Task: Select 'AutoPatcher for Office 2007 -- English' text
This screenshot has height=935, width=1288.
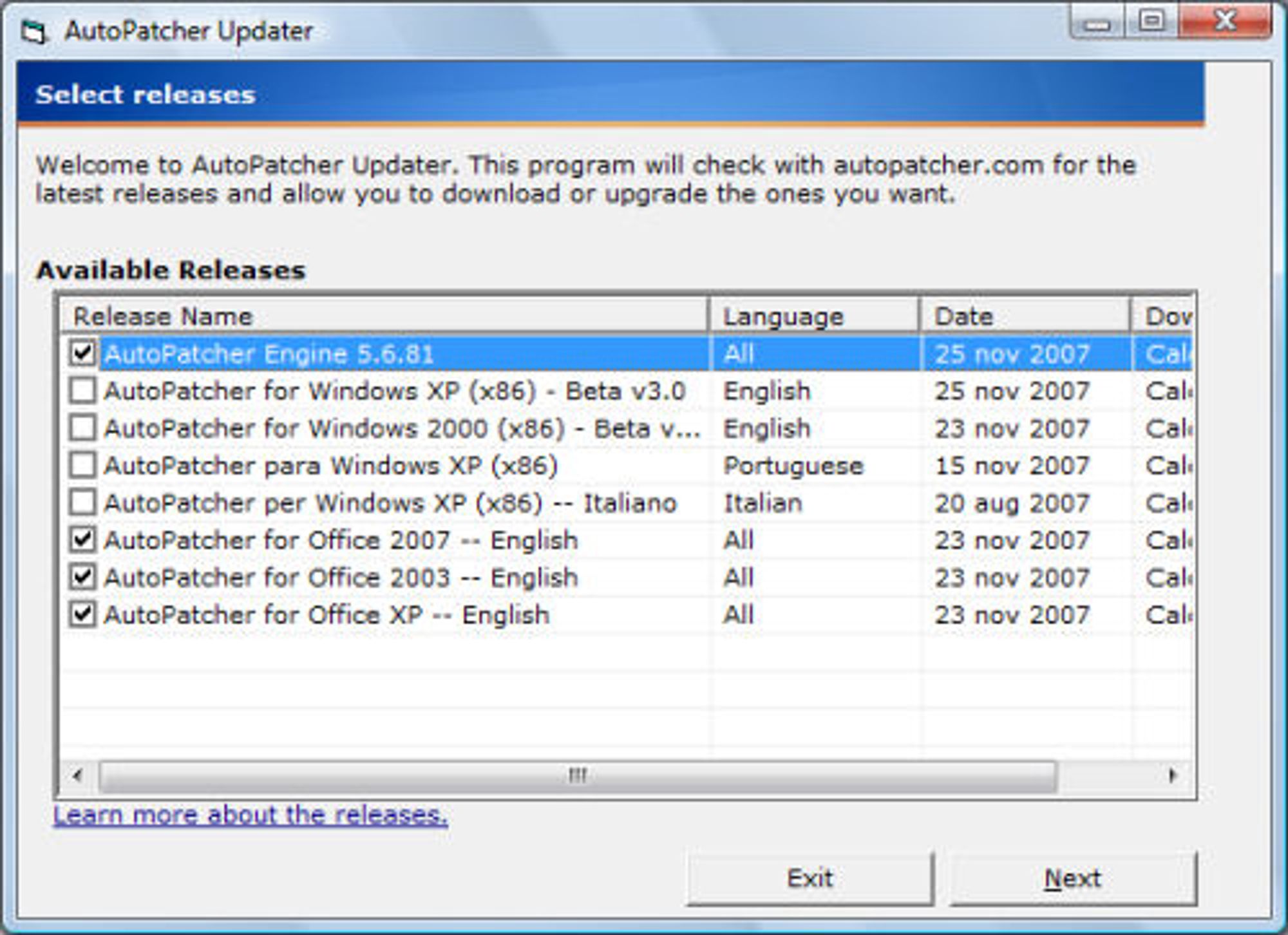Action: coord(341,540)
